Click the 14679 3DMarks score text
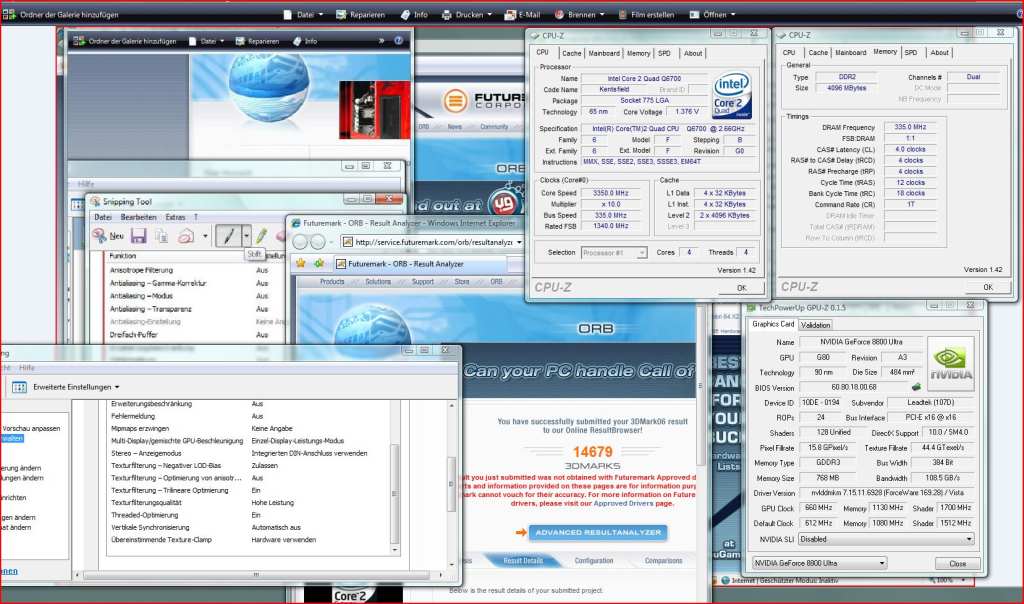 point(592,452)
